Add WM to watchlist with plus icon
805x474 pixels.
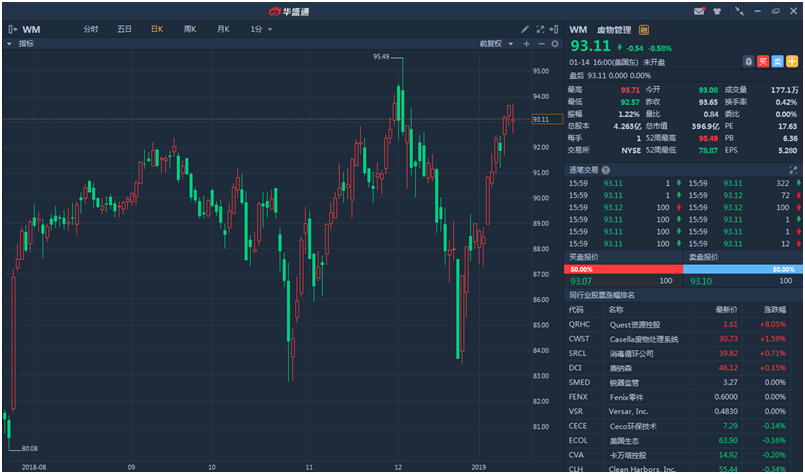click(791, 62)
